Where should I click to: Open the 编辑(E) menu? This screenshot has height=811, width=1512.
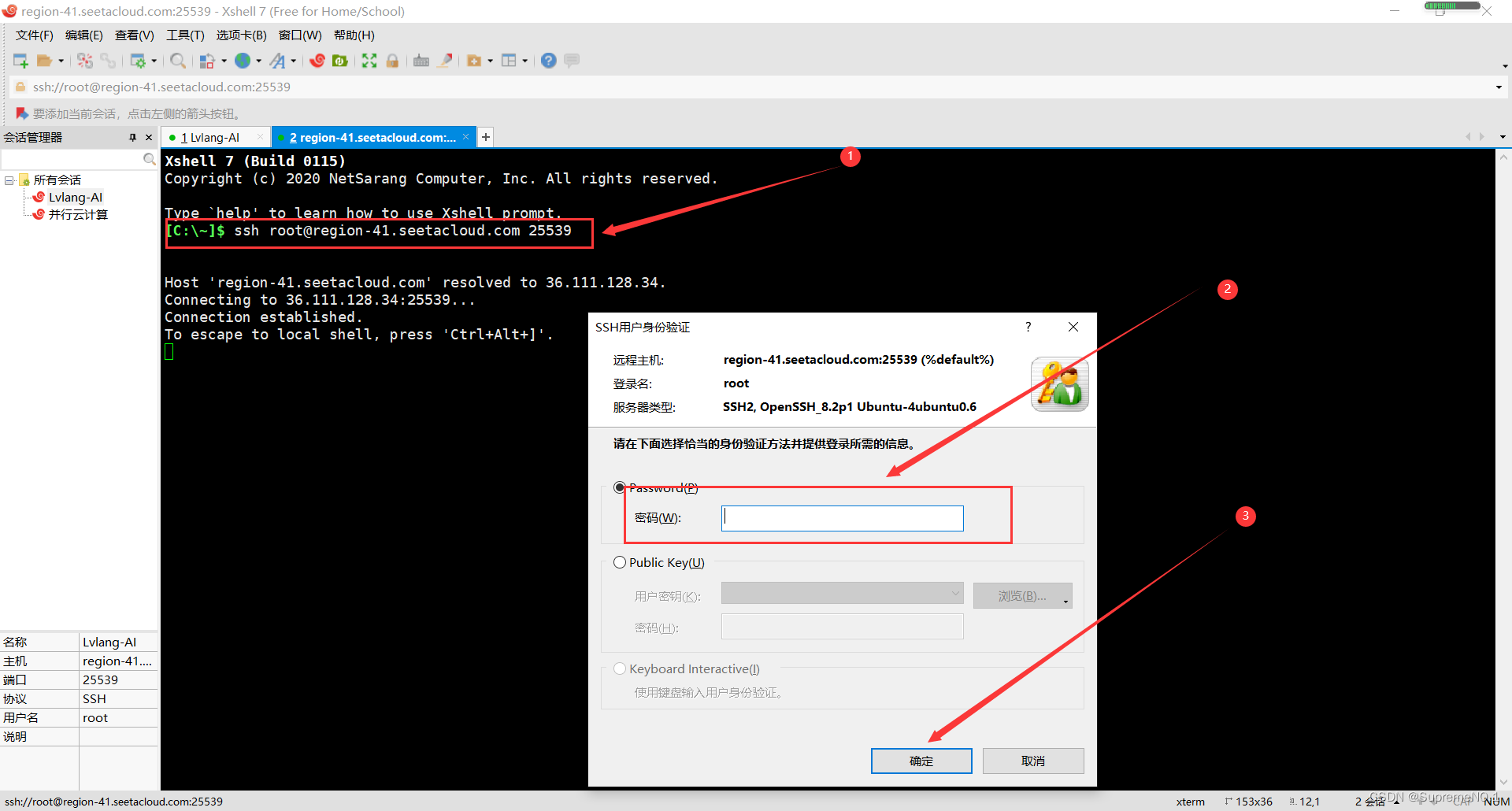(x=84, y=35)
